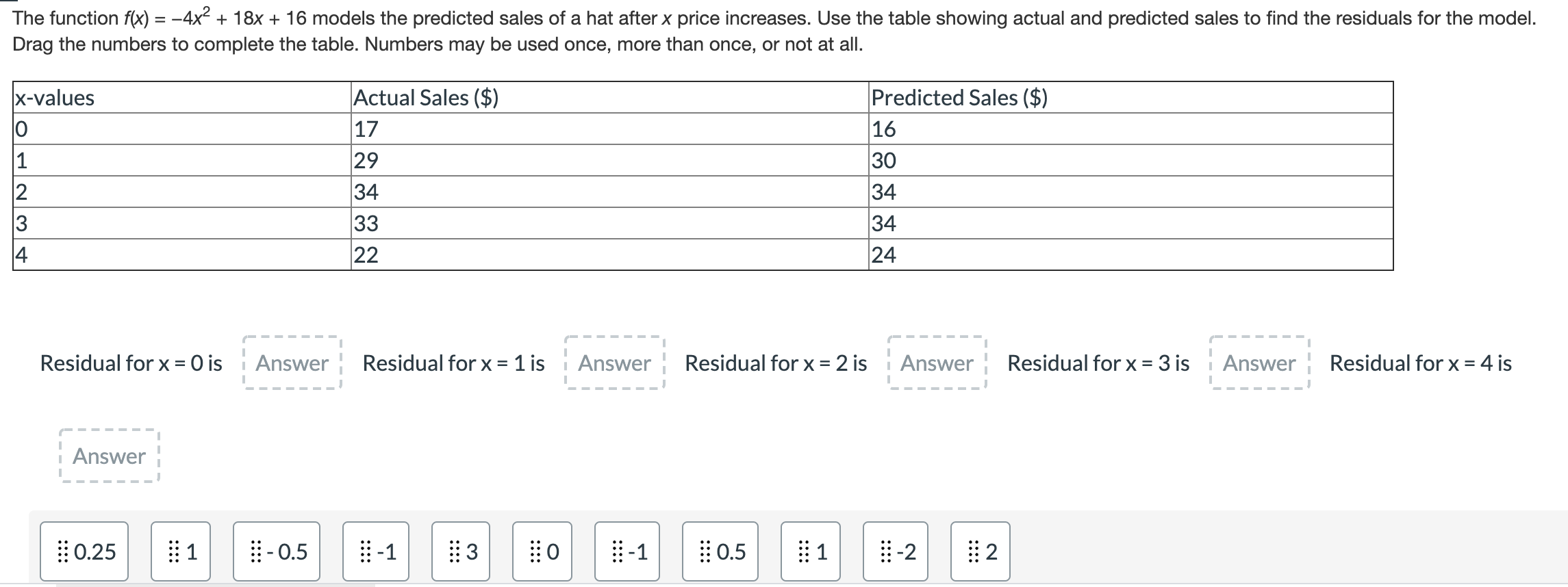Click the x-values column header
This screenshot has width=1568, height=587.
pos(55,98)
